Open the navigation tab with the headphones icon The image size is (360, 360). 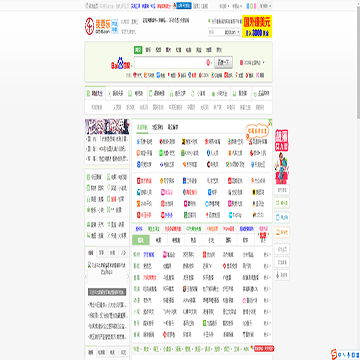(178, 93)
